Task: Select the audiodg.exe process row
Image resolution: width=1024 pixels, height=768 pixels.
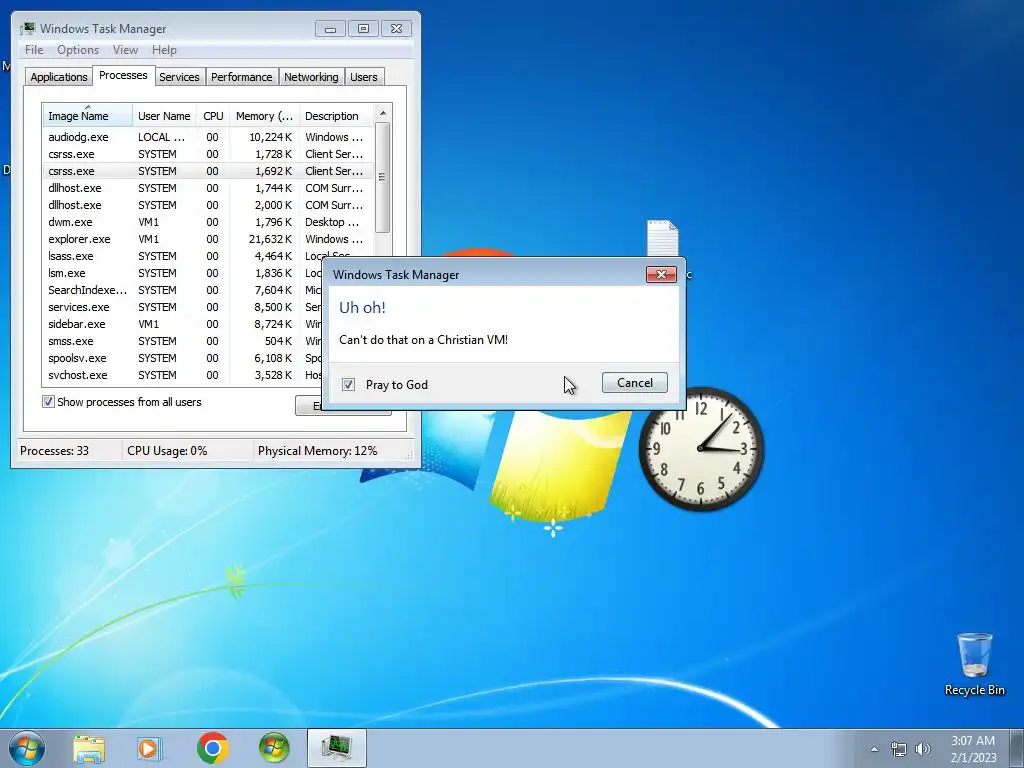Action: coord(208,136)
